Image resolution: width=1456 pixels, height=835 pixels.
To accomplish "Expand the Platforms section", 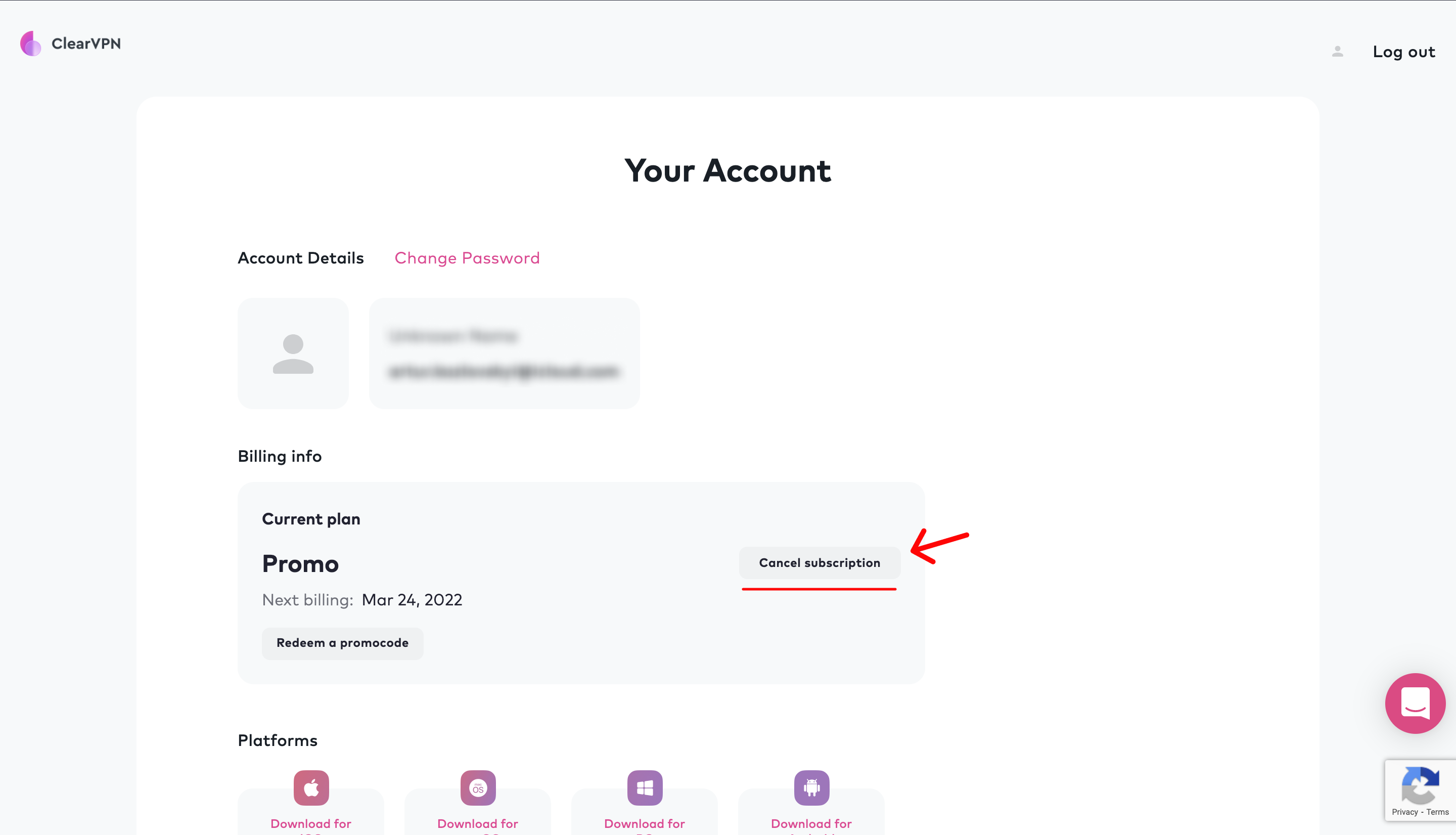I will coord(277,741).
